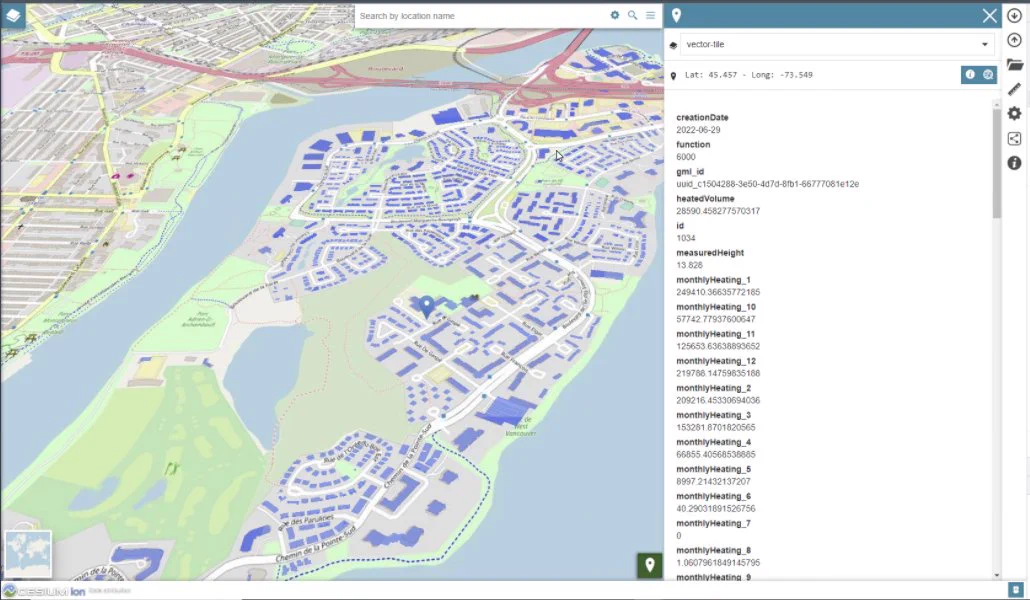Image resolution: width=1030 pixels, height=600 pixels.
Task: Click the magnifier search icon
Action: (633, 15)
